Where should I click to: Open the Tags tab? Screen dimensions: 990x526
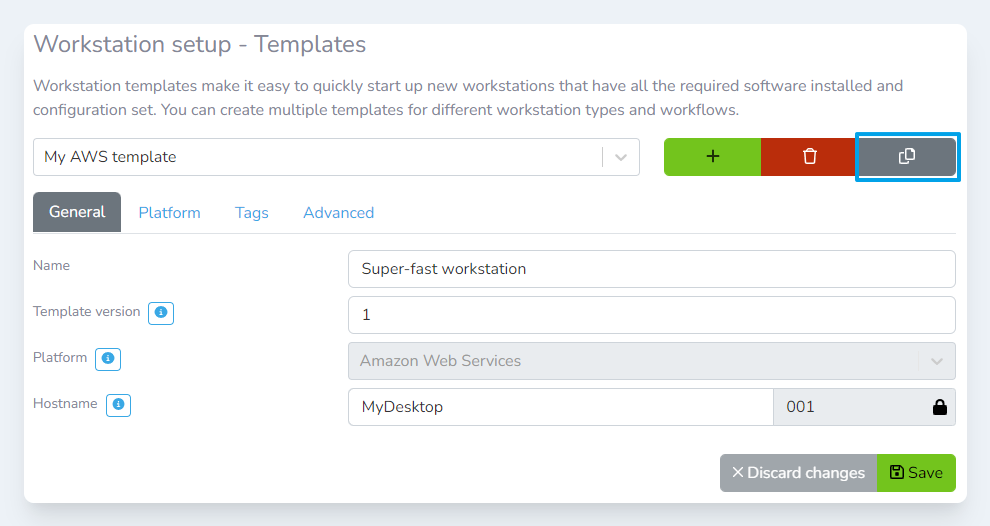tap(252, 213)
